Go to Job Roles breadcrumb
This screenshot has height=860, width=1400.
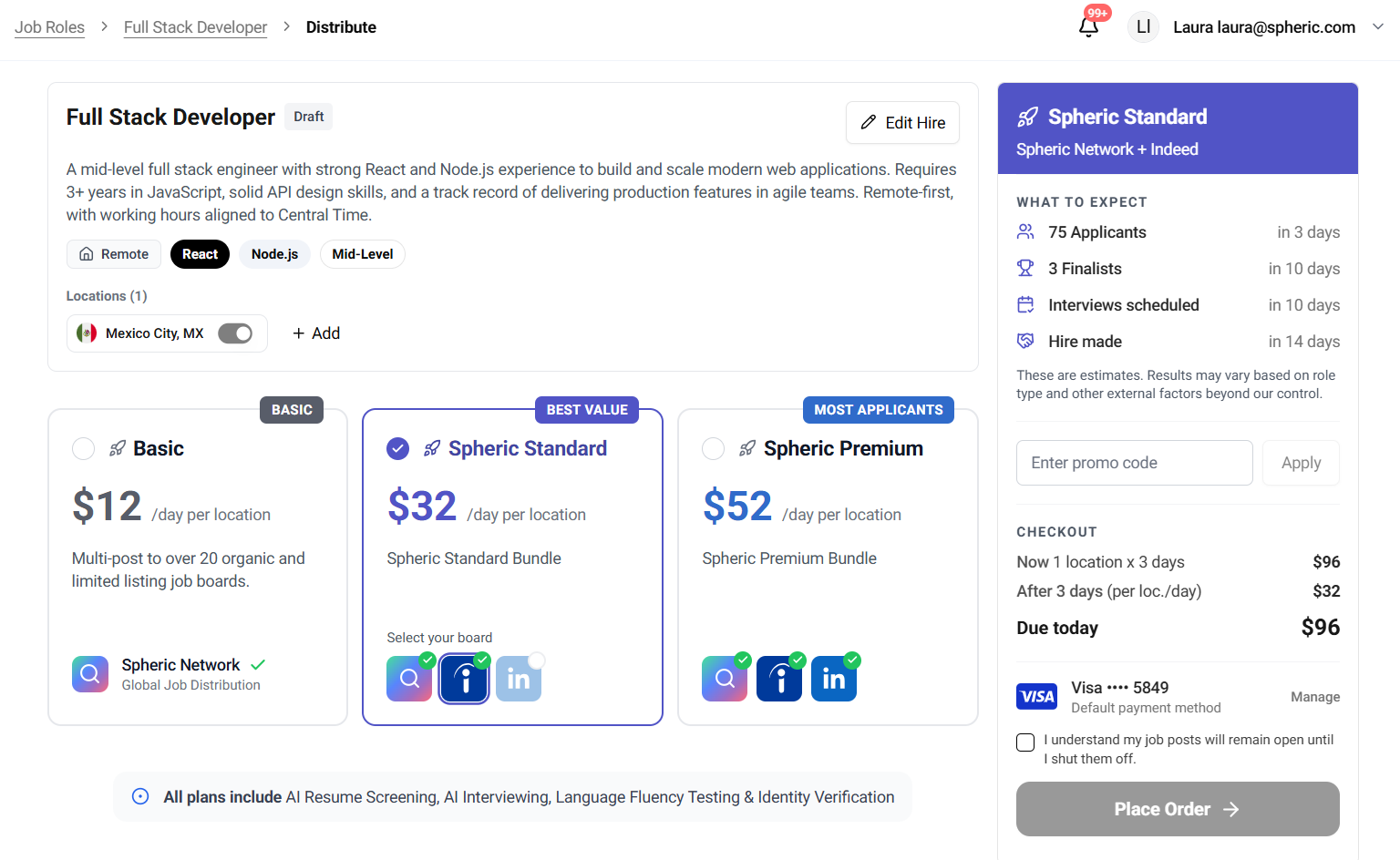click(49, 27)
